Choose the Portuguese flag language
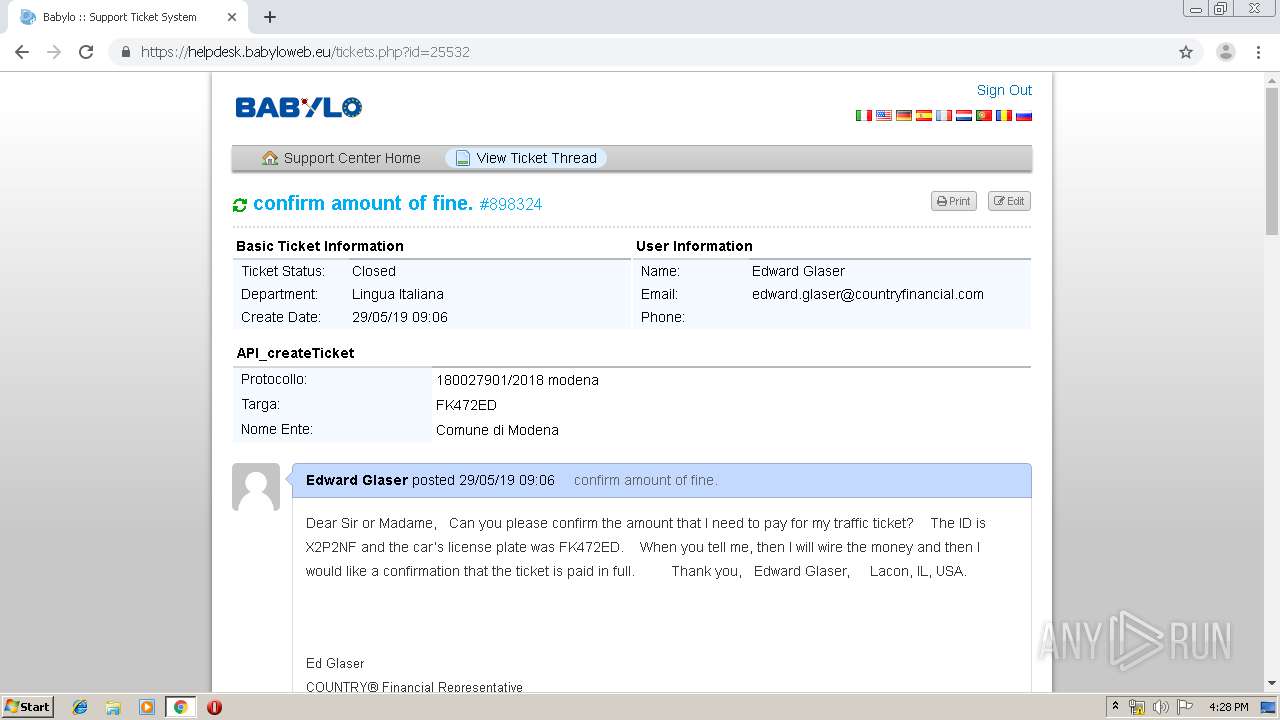This screenshot has width=1280, height=720. click(983, 116)
